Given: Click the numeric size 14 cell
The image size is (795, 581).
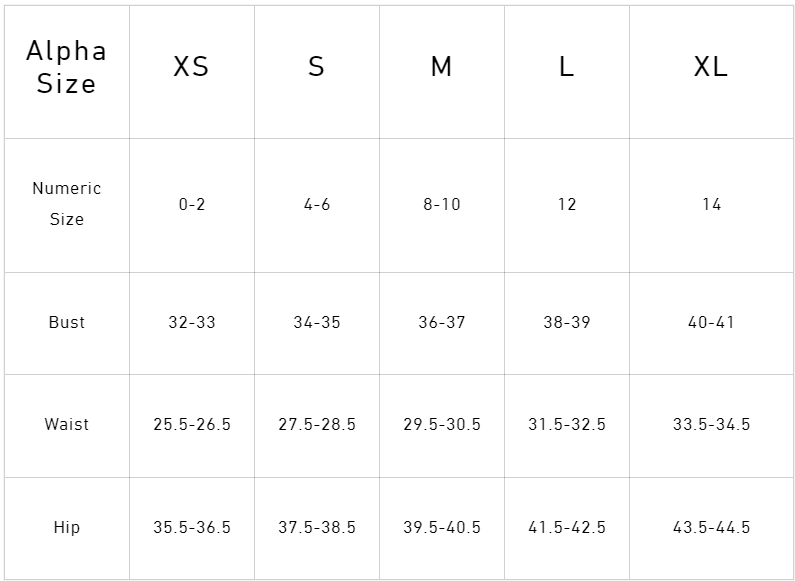Looking at the screenshot, I should click(711, 205).
